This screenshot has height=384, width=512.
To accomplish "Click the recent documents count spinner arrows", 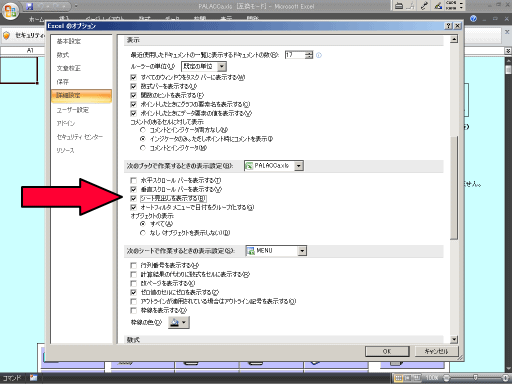I will (x=309, y=55).
